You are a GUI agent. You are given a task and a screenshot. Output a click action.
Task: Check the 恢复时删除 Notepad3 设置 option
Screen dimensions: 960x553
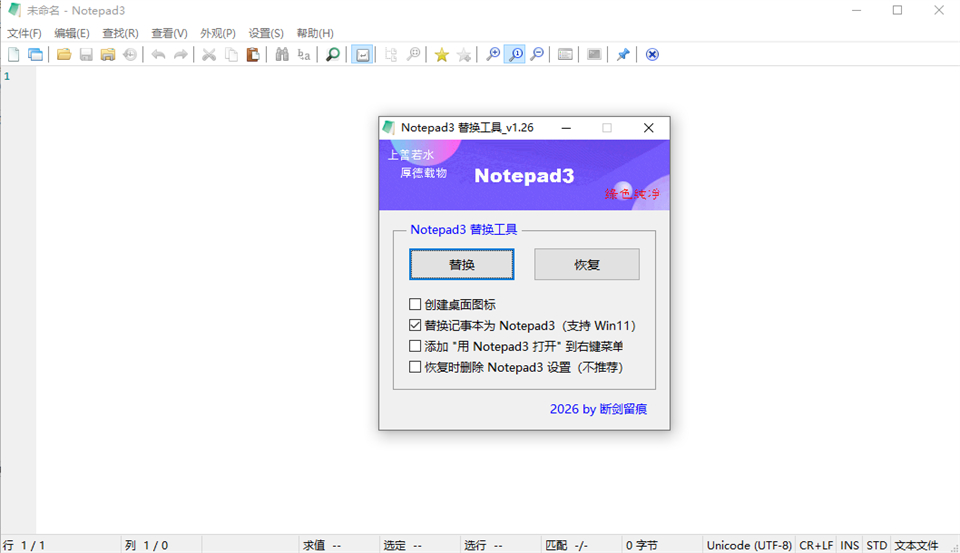pos(415,368)
